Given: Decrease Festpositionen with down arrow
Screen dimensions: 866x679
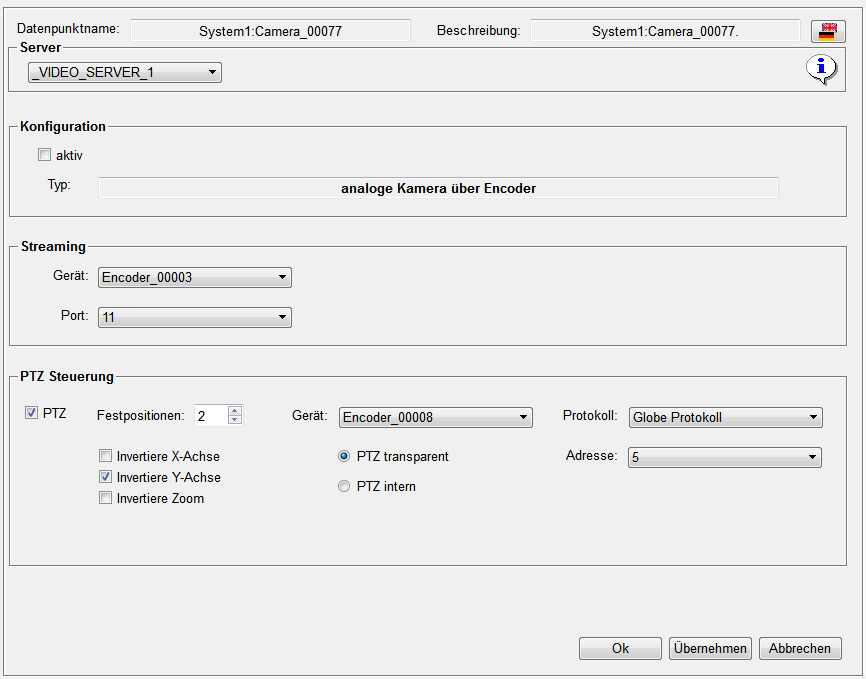Looking at the screenshot, I should 235,420.
